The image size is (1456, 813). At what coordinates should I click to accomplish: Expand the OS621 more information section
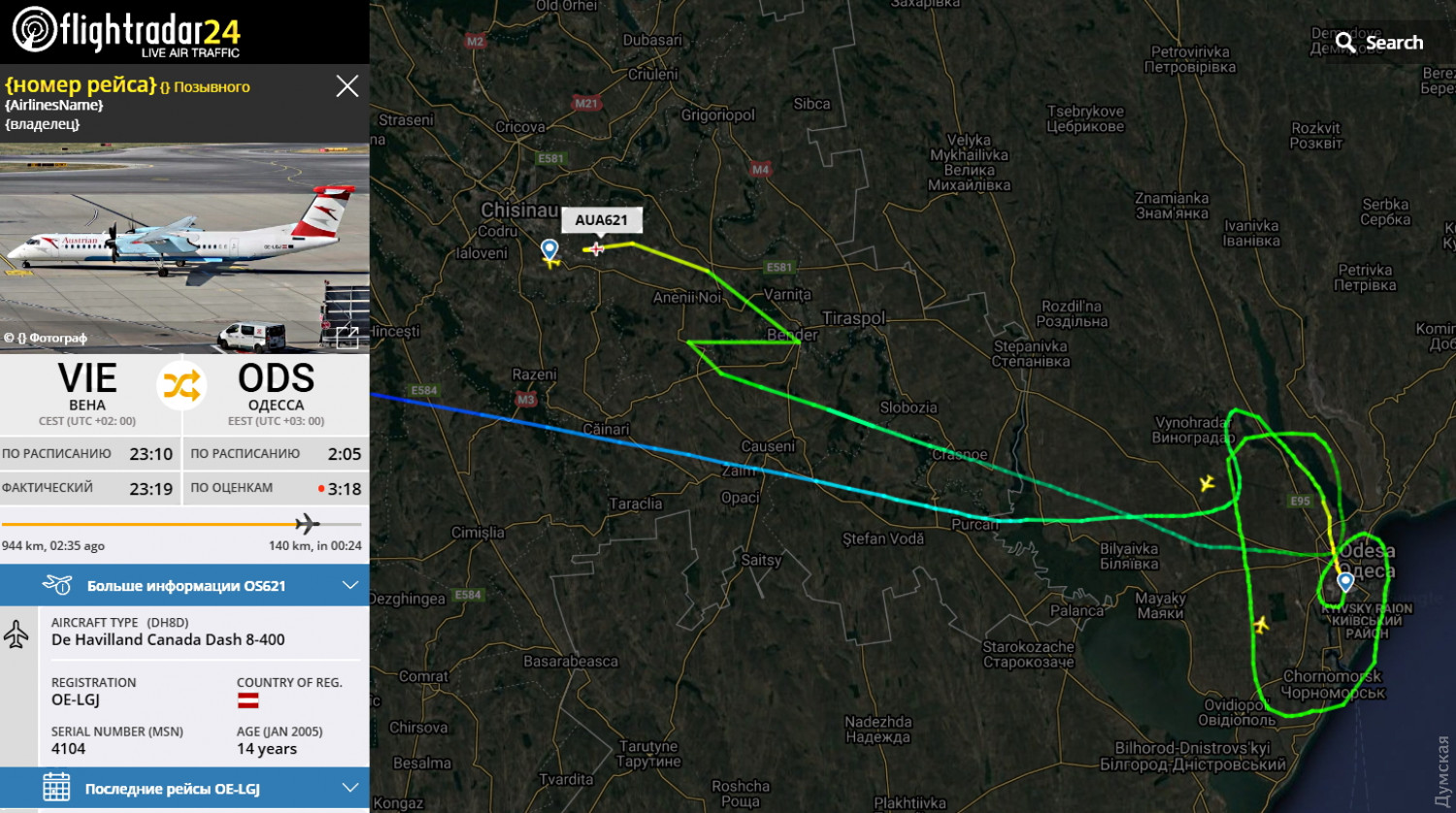(184, 585)
